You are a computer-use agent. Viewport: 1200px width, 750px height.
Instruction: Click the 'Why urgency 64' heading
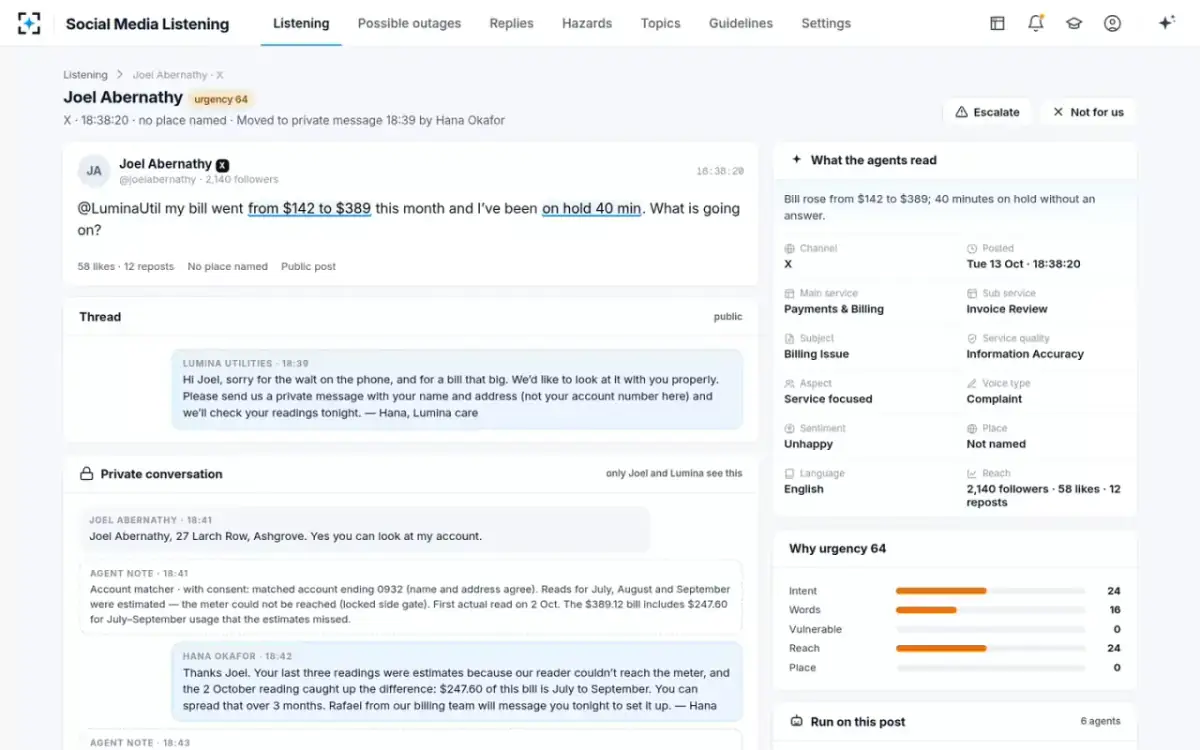837,548
